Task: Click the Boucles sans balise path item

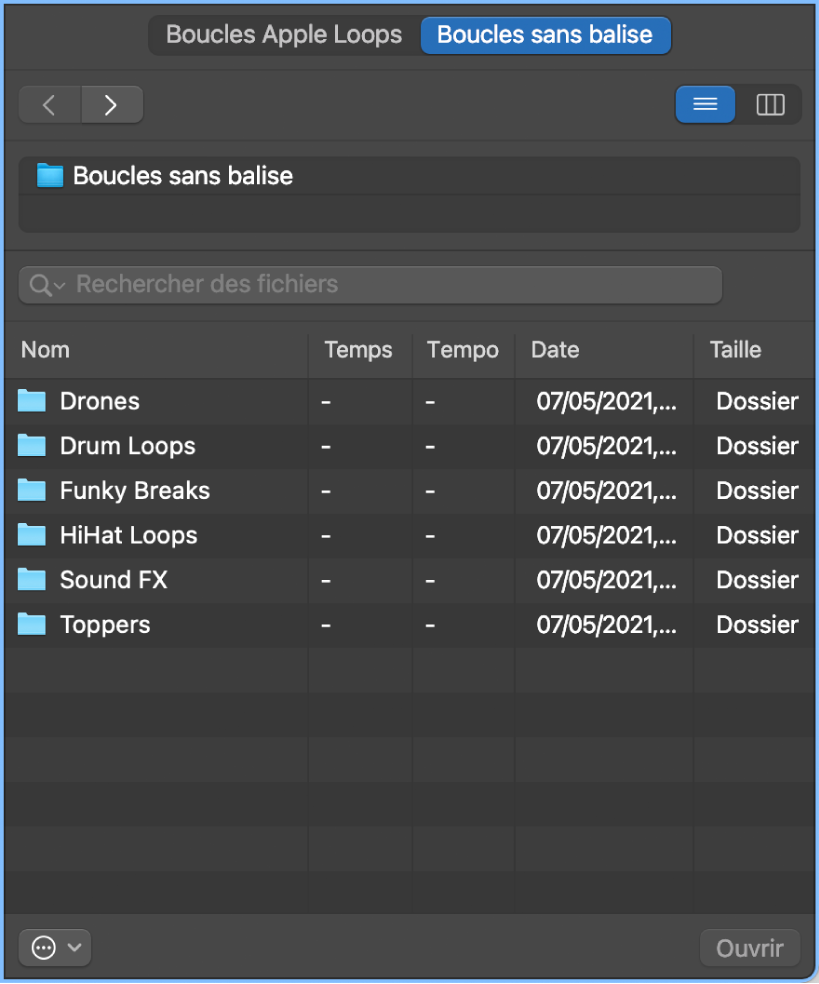Action: [x=182, y=176]
